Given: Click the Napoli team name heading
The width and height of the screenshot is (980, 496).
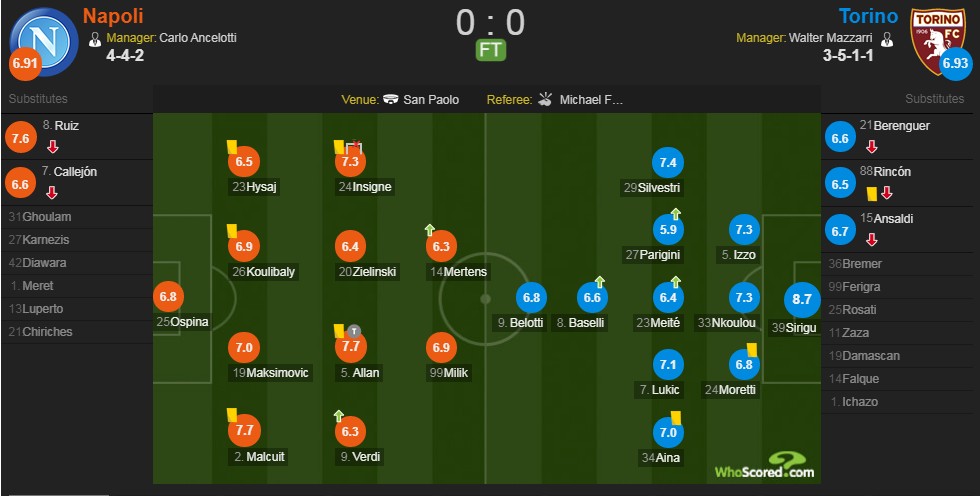Looking at the screenshot, I should (113, 16).
